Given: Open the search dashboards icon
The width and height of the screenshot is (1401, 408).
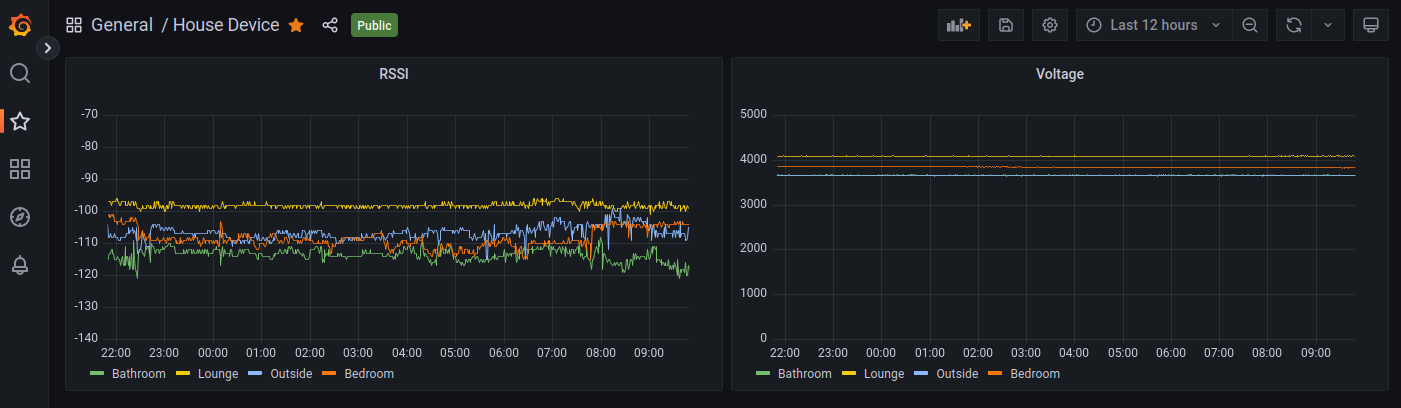Looking at the screenshot, I should (x=20, y=73).
